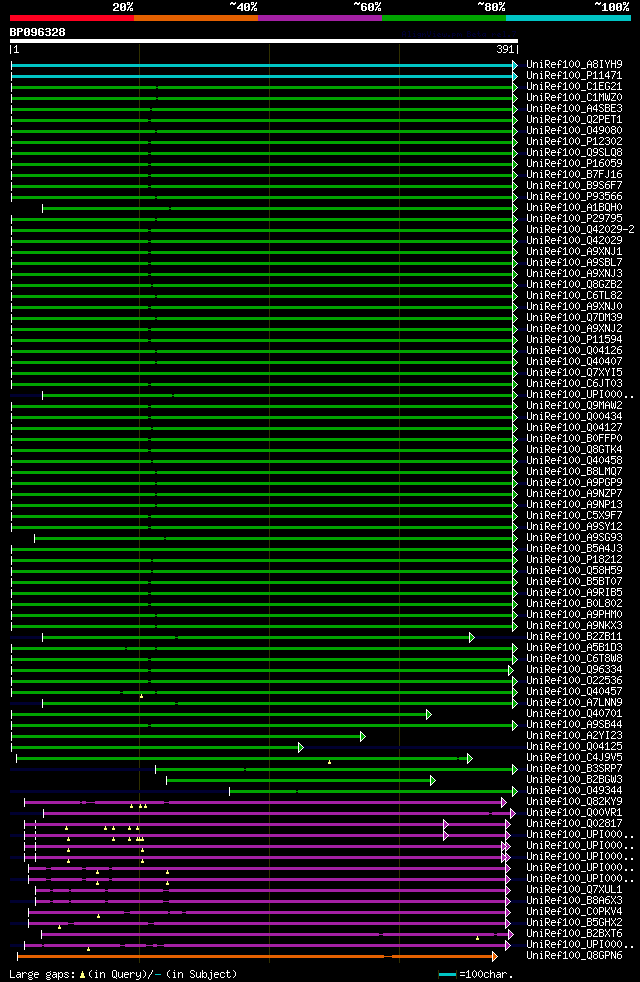This screenshot has width=640, height=982.
Task: Select label UniRef100_Q9MAW2
Action: pyautogui.click(x=574, y=406)
